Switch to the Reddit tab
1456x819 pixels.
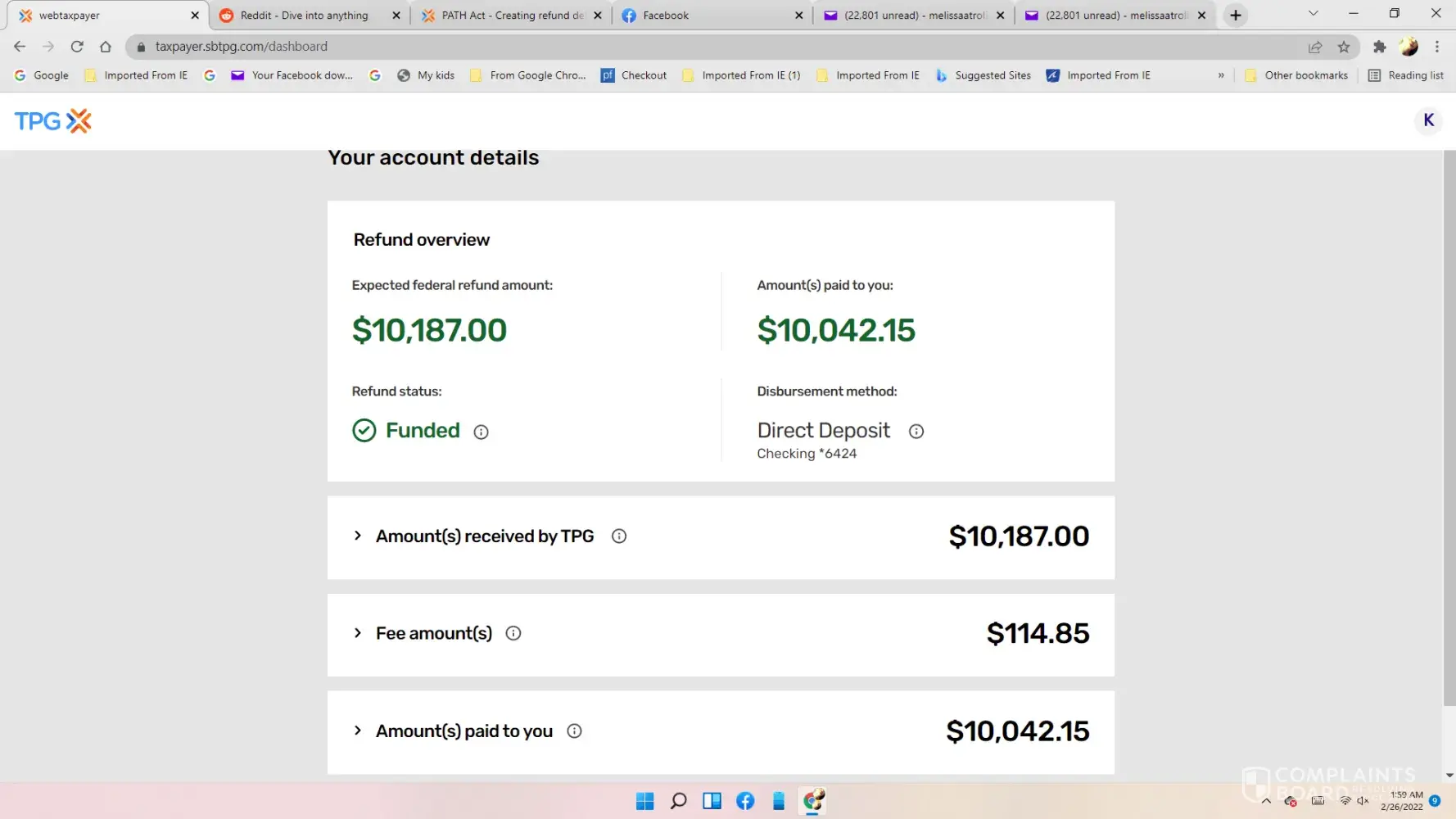304,15
